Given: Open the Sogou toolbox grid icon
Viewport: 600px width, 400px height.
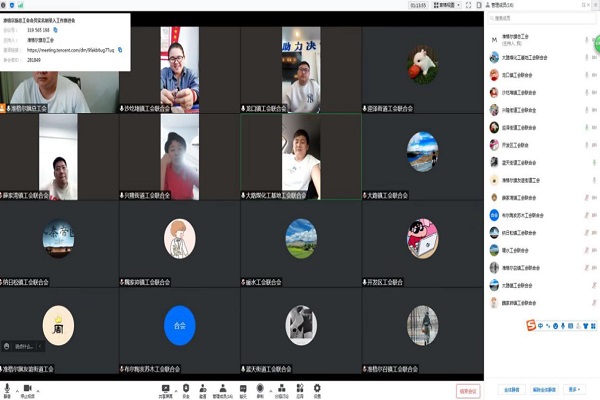Looking at the screenshot, I should [593, 326].
